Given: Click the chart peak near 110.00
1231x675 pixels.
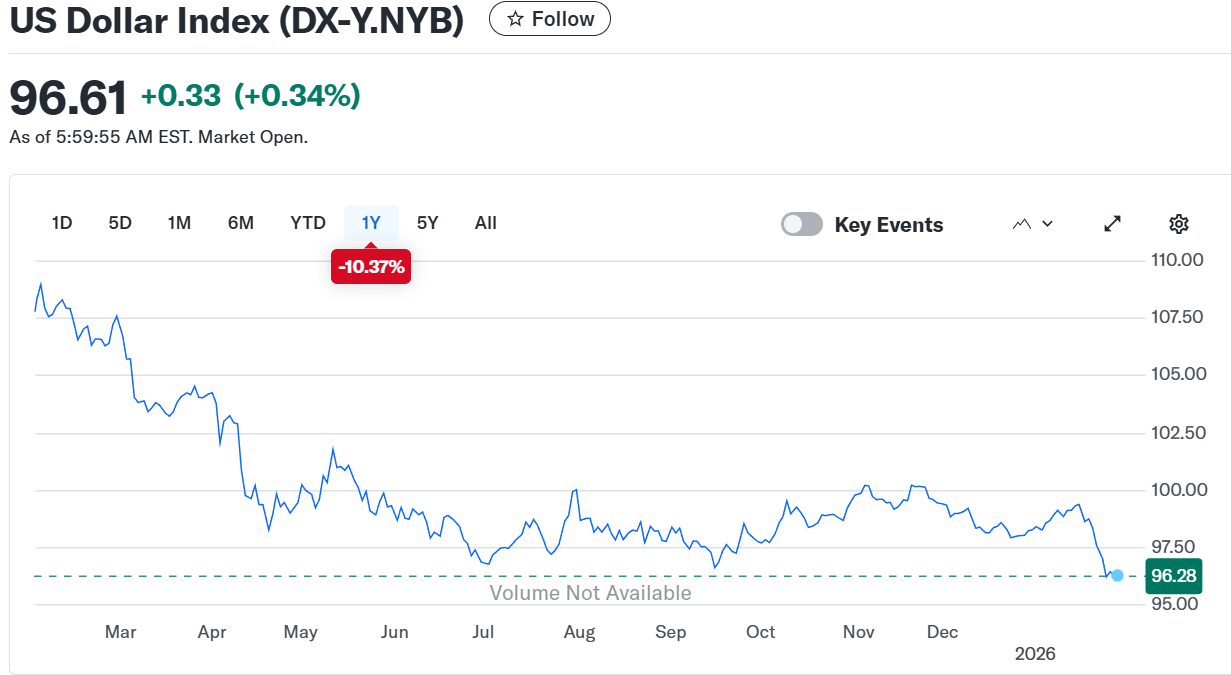Looking at the screenshot, I should point(41,284).
